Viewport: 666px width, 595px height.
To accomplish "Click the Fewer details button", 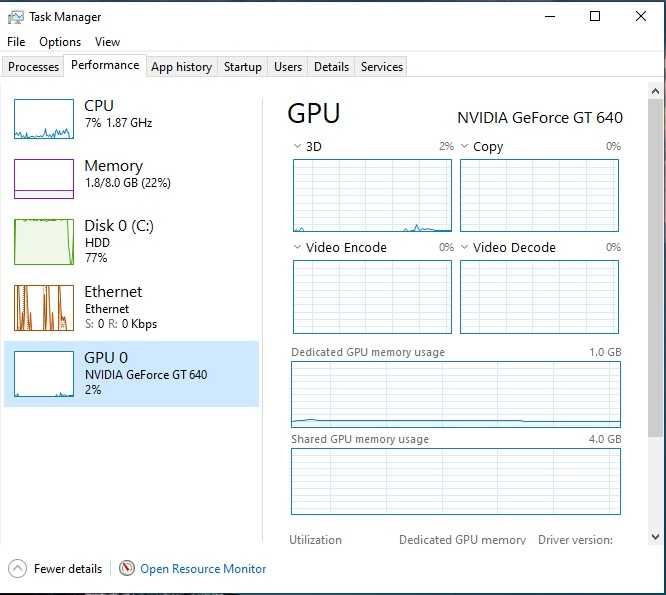I will tap(67, 569).
